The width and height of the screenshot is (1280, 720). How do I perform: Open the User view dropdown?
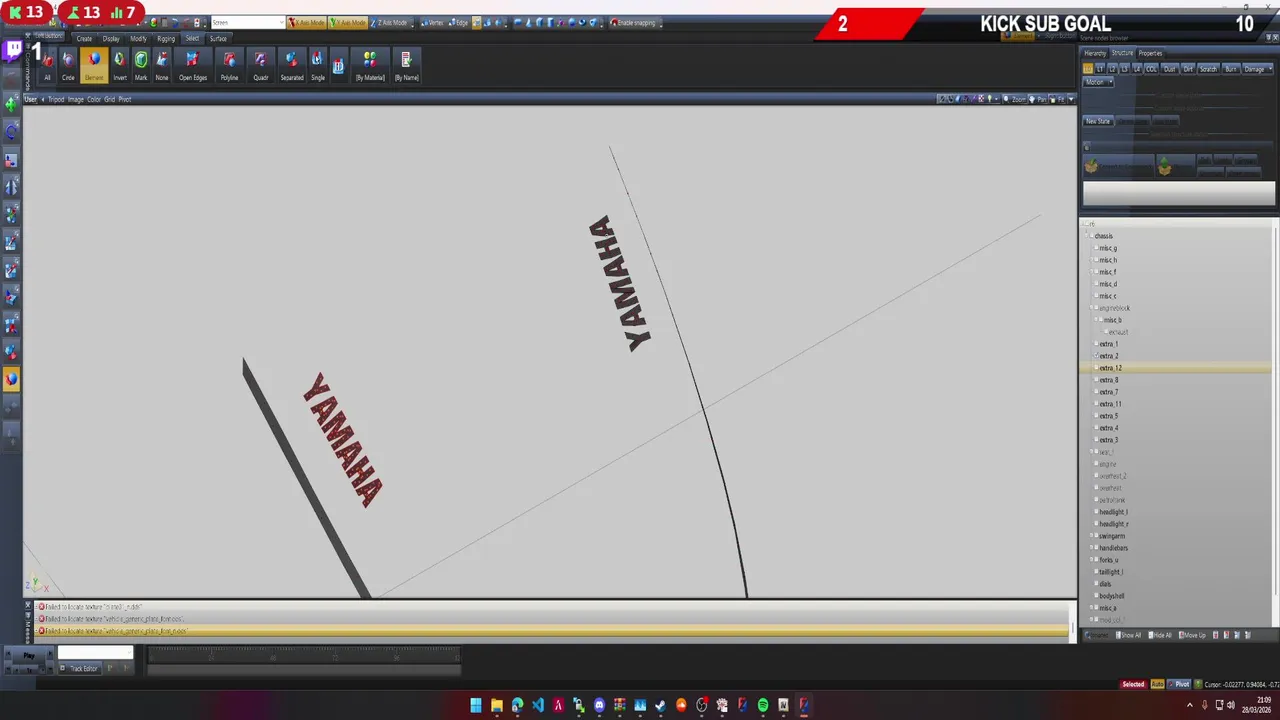coord(32,99)
